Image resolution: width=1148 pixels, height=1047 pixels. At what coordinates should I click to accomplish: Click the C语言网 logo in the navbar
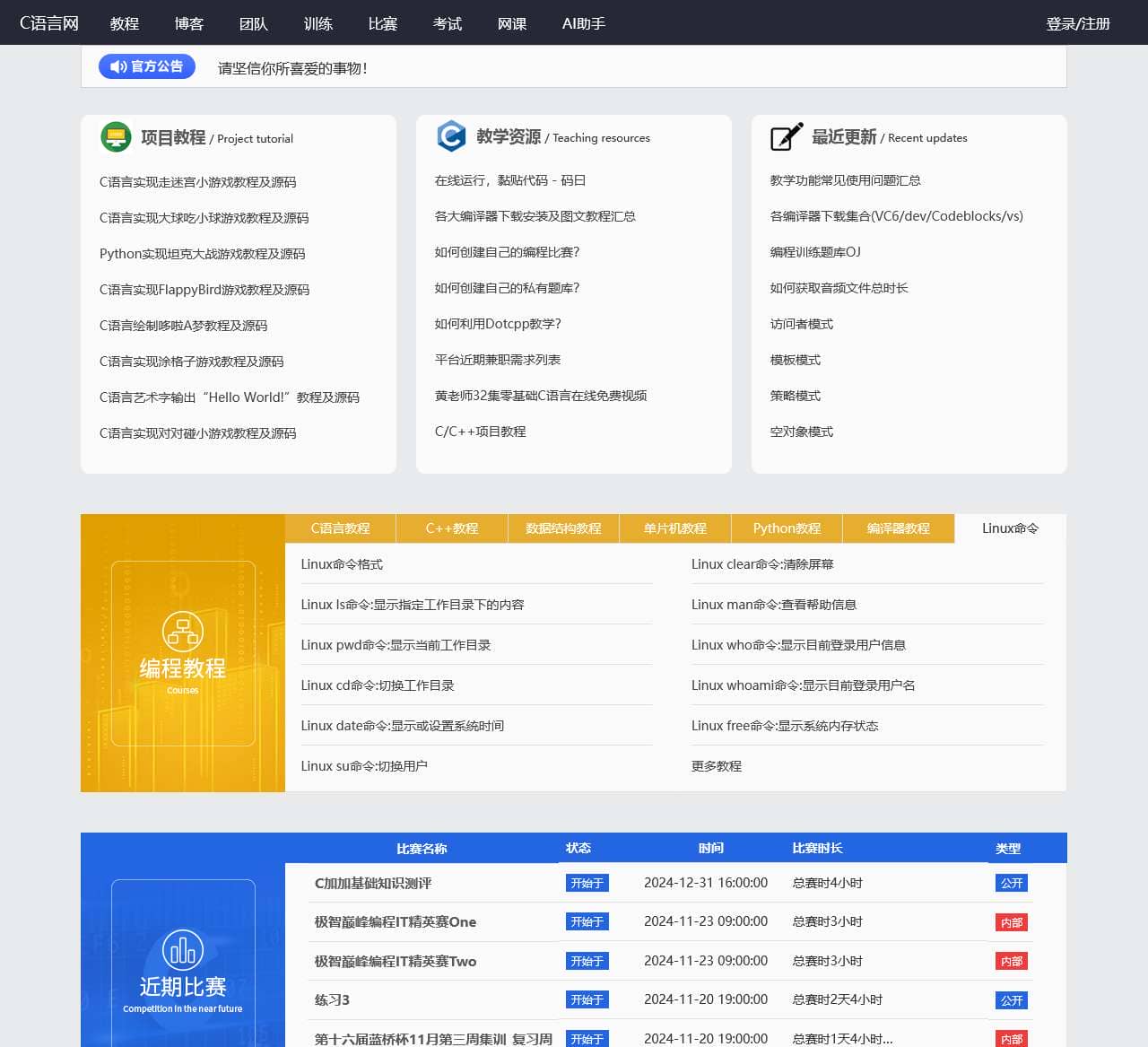[x=49, y=23]
